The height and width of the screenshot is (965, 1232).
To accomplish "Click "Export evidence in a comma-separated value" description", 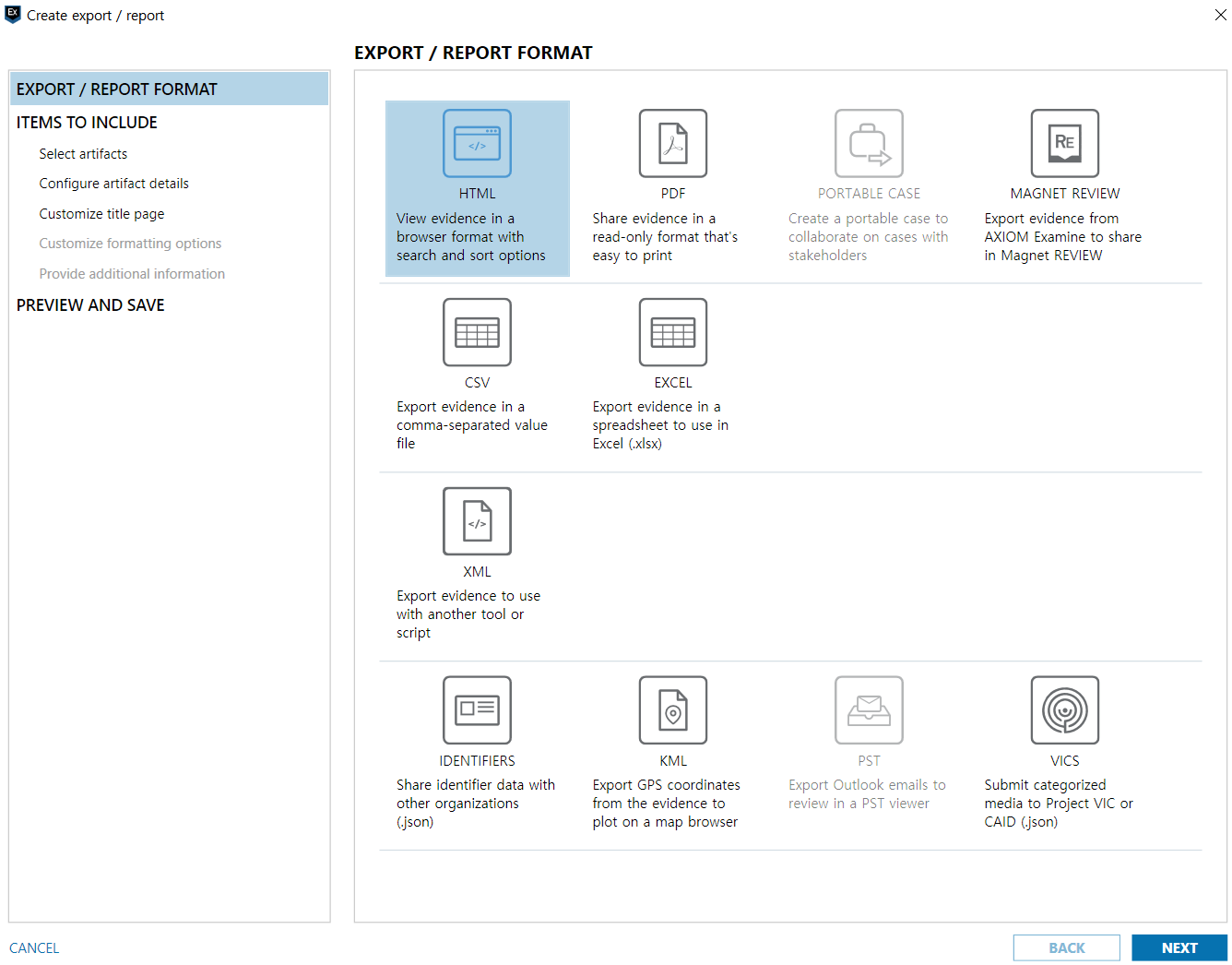I will (472, 425).
